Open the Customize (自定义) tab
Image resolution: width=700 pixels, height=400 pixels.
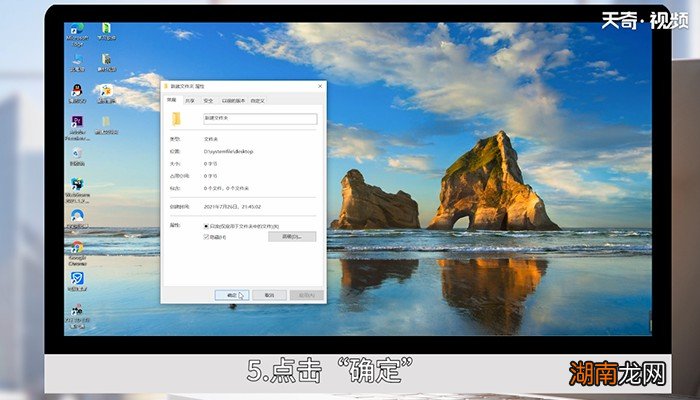(257, 100)
